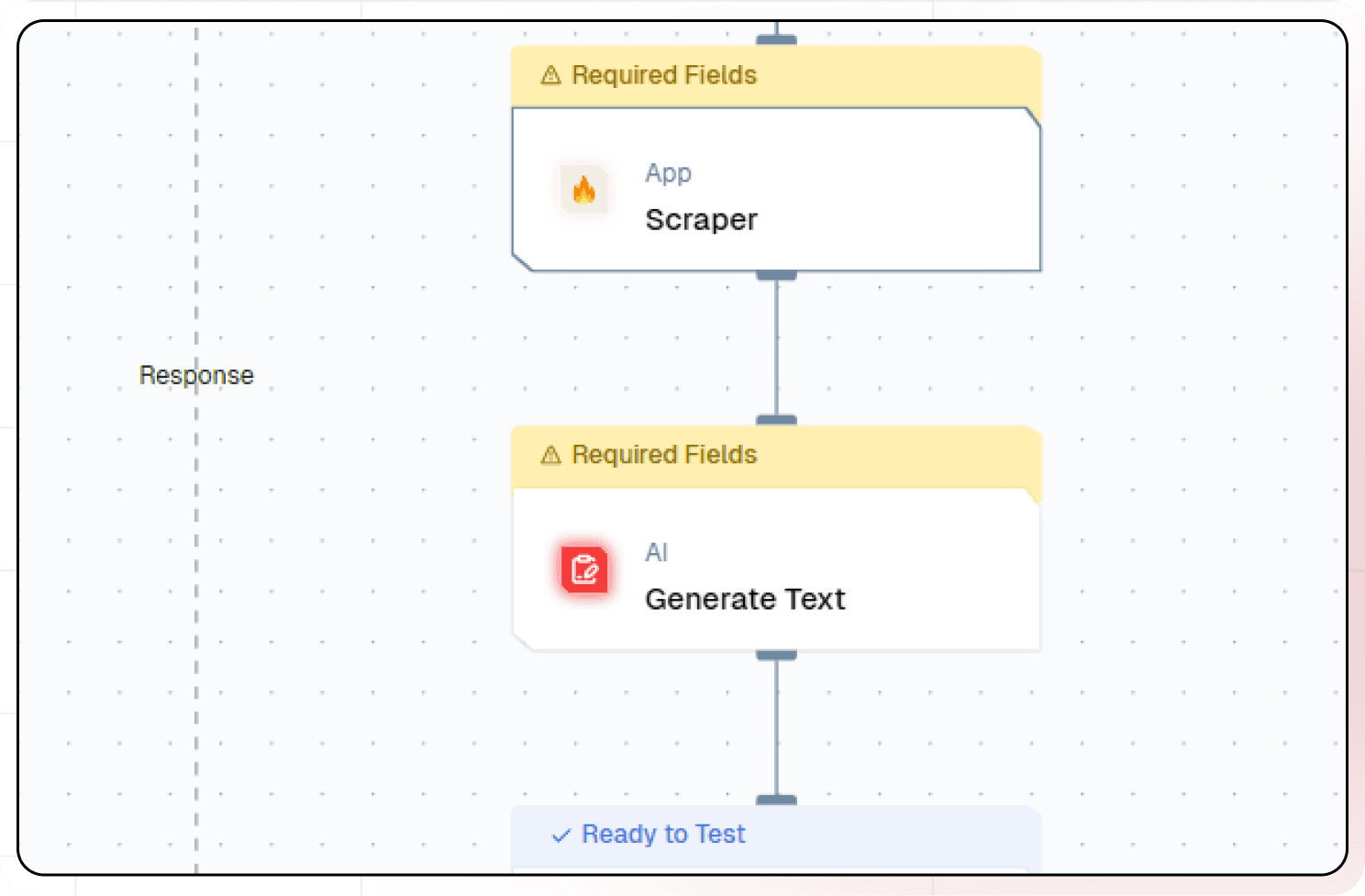Click the checkmark icon in Ready to Test

(560, 835)
